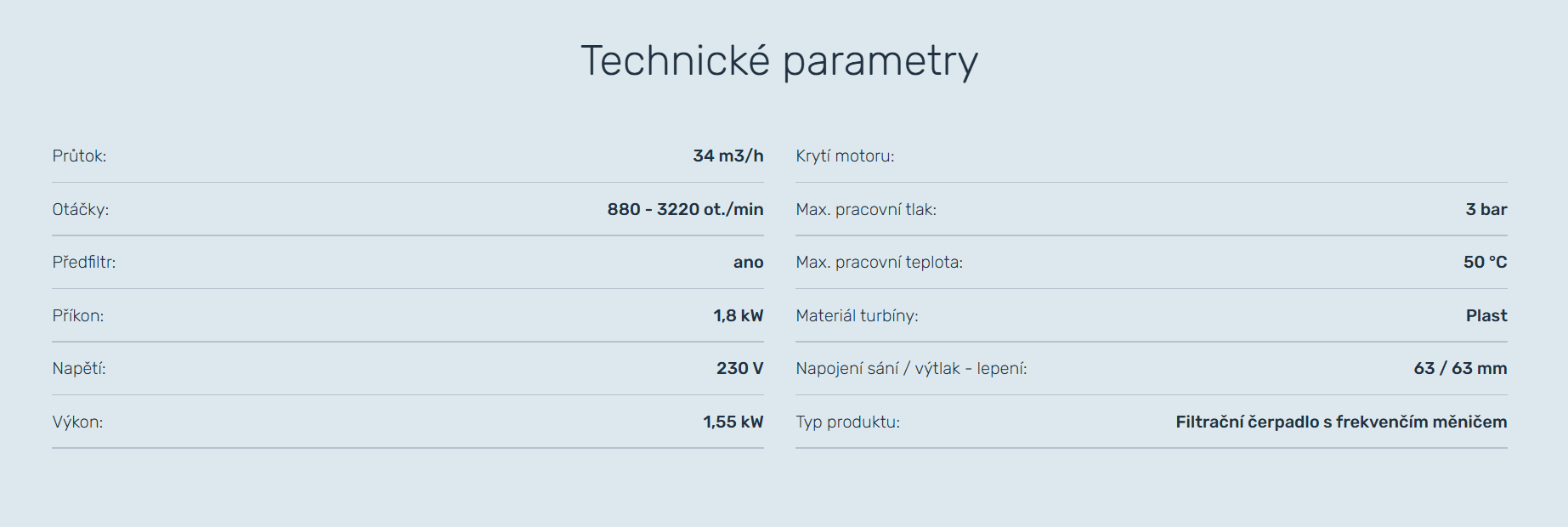Image resolution: width=1568 pixels, height=527 pixels.
Task: Click the Příkon label
Action: point(78,316)
